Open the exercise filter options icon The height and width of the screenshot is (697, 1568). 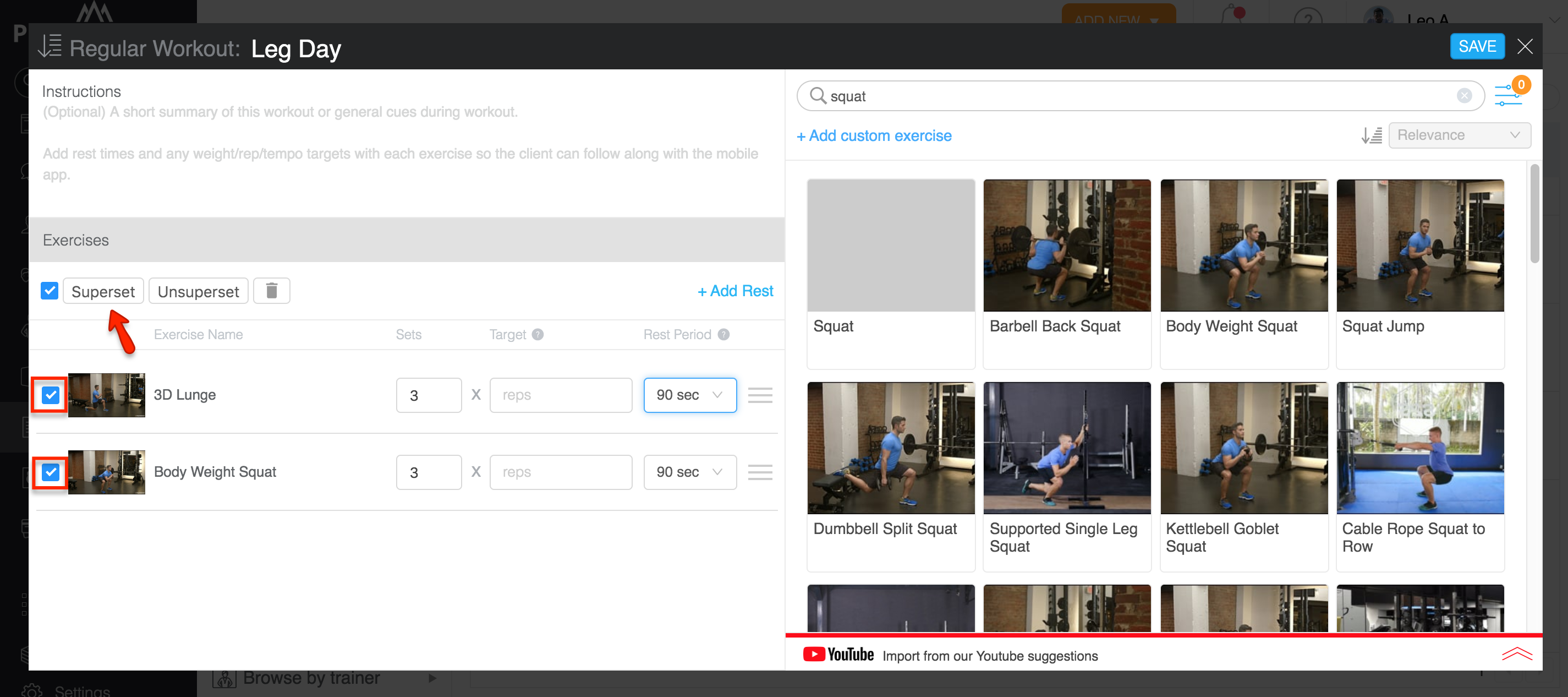(1509, 96)
